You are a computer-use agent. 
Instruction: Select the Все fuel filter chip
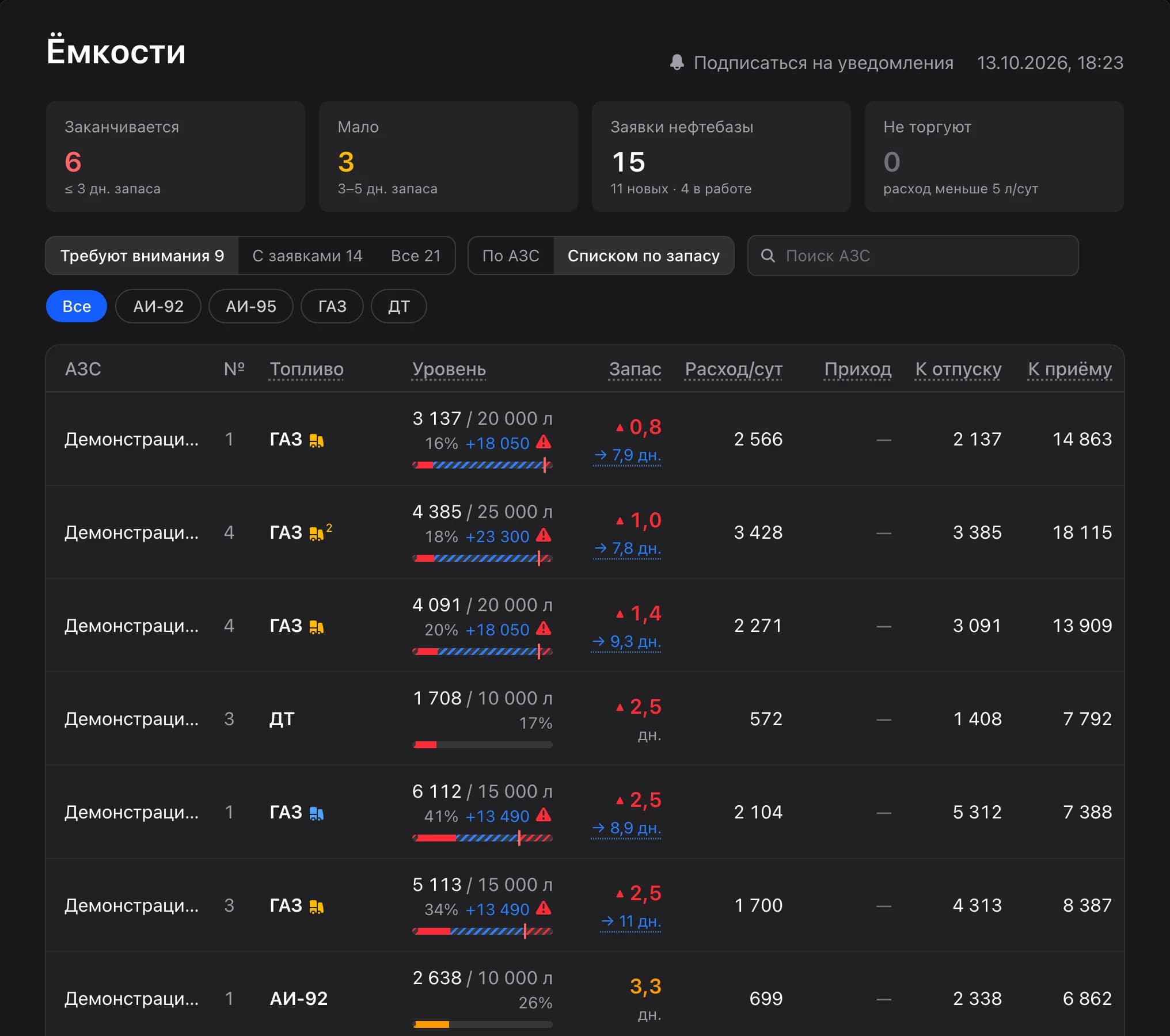pyautogui.click(x=77, y=306)
